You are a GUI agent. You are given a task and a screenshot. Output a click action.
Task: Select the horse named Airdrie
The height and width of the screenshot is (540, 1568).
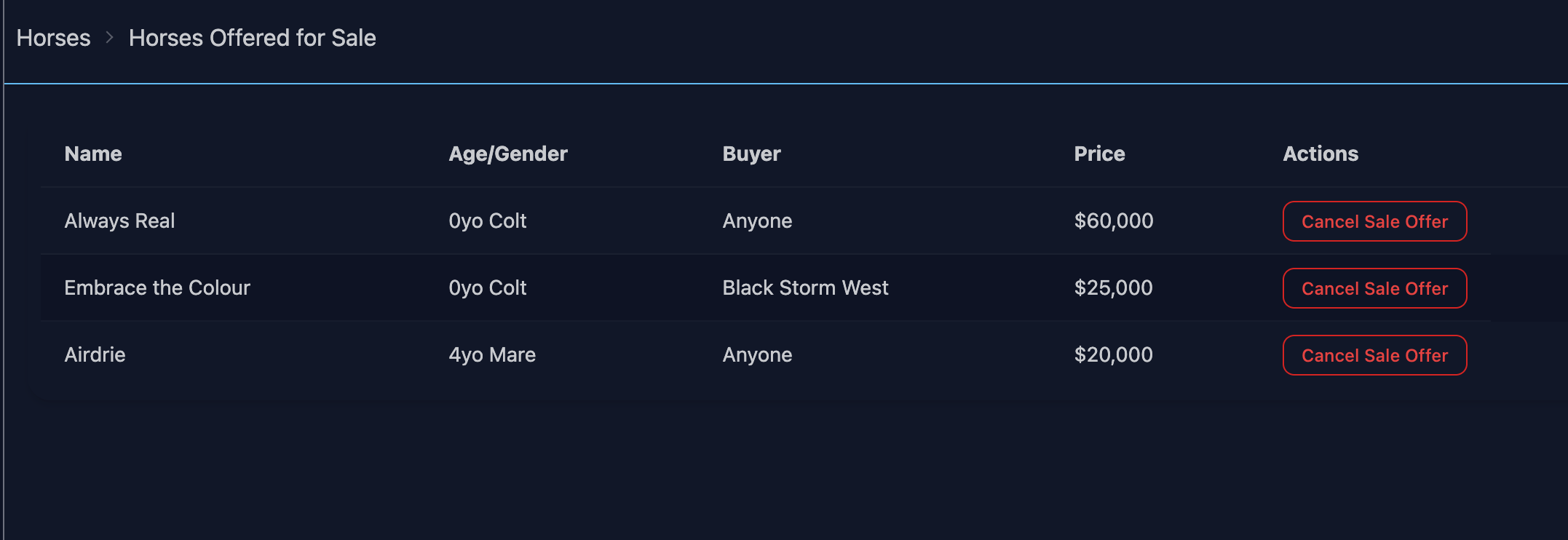(x=95, y=354)
